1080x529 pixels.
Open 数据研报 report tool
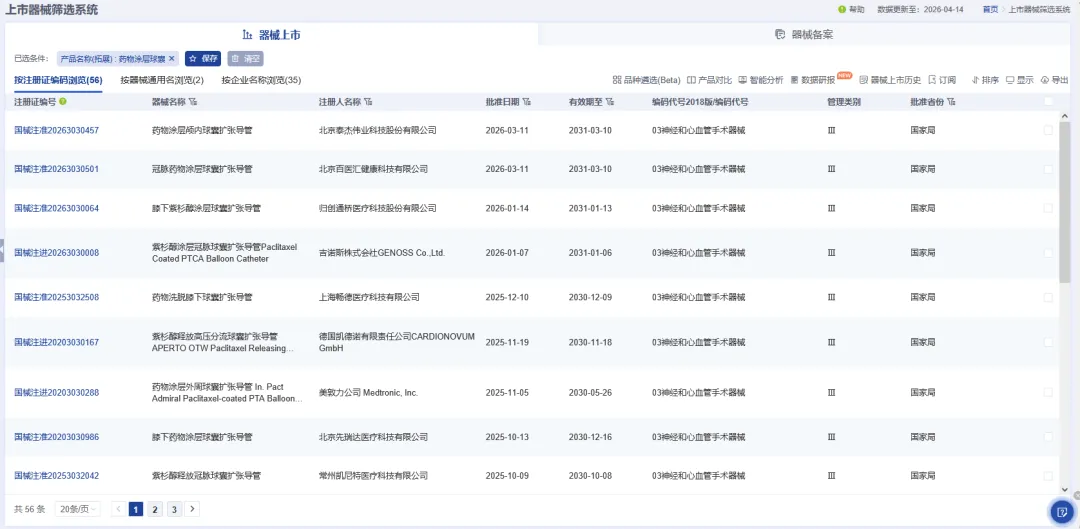click(815, 80)
